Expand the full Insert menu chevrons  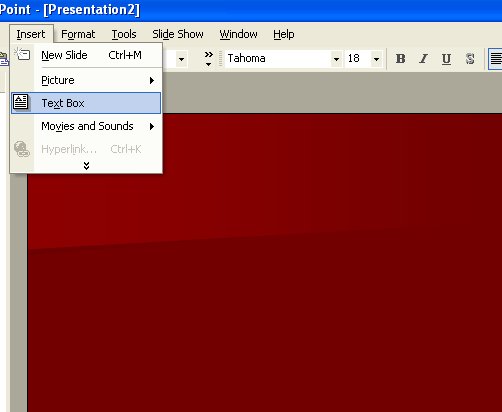pyautogui.click(x=86, y=166)
